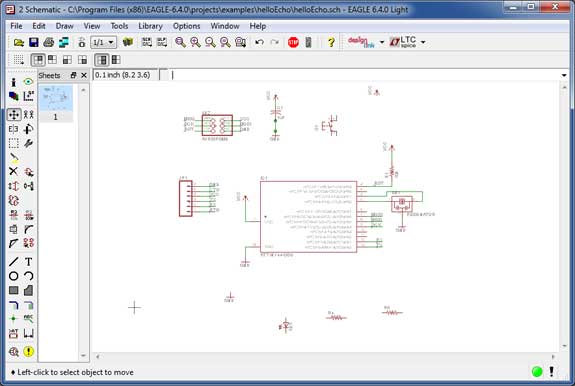Toggle the grid settings icon

click(18, 60)
